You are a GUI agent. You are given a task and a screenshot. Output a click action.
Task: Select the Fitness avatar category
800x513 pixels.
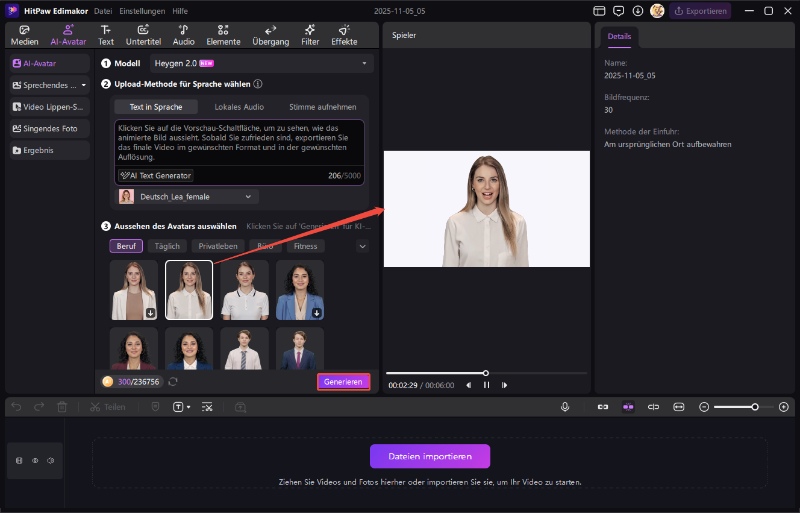click(x=306, y=246)
